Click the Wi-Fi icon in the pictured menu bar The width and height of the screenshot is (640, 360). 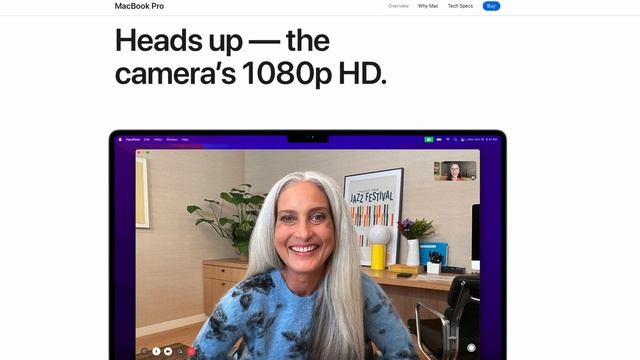coord(448,140)
